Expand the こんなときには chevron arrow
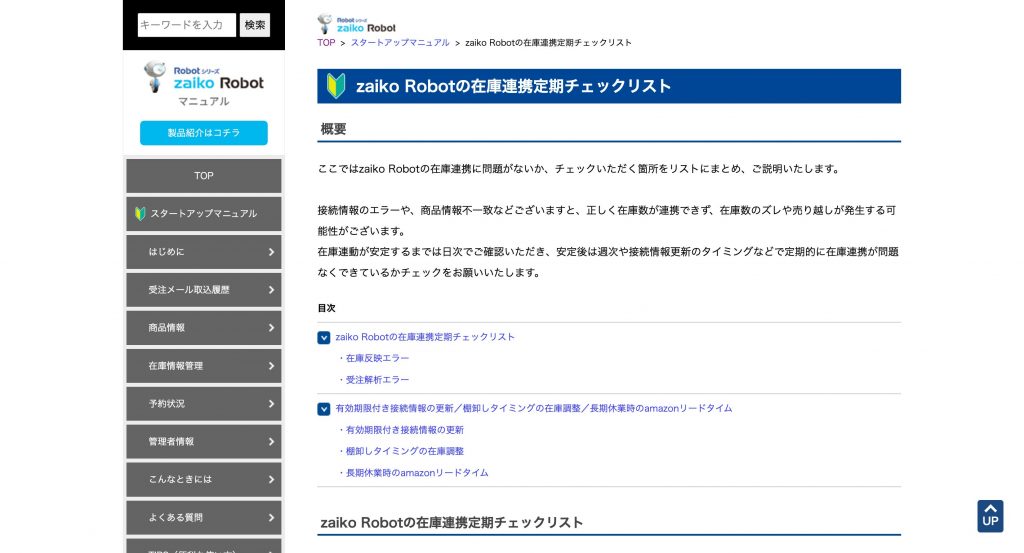Screen dimensions: 1024x553 271,479
